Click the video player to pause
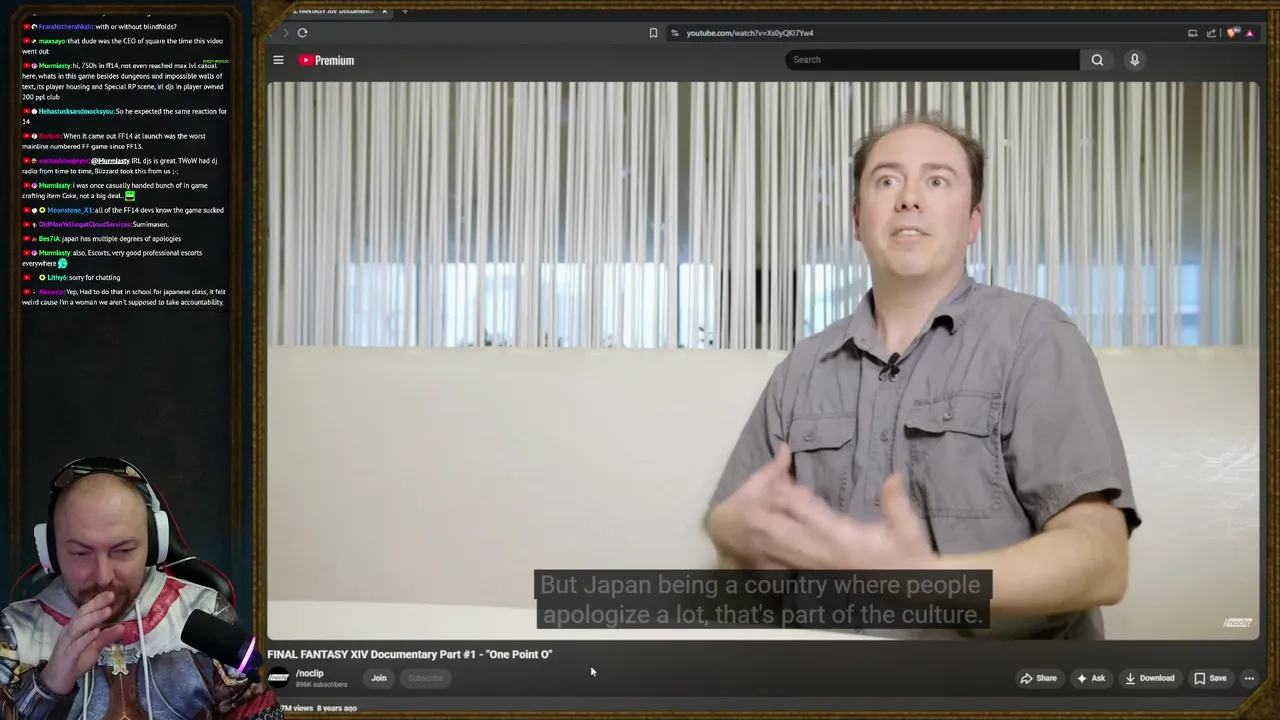This screenshot has width=1280, height=720. click(x=763, y=360)
